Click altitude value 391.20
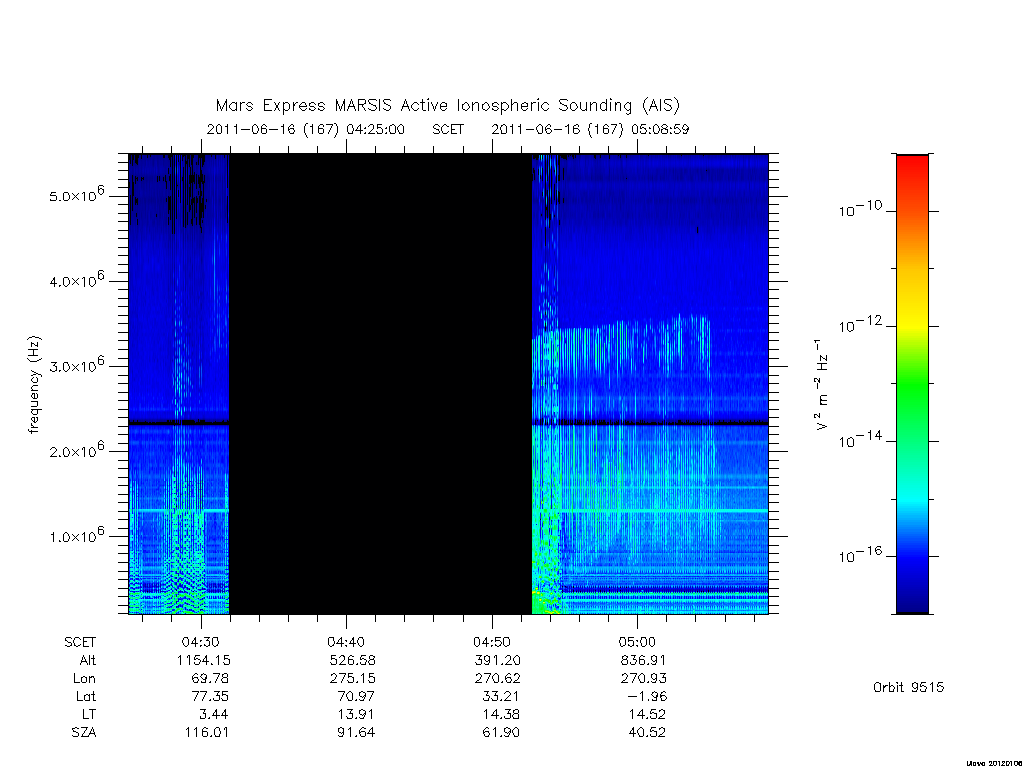Viewport: 1024px width, 768px height. [x=498, y=660]
